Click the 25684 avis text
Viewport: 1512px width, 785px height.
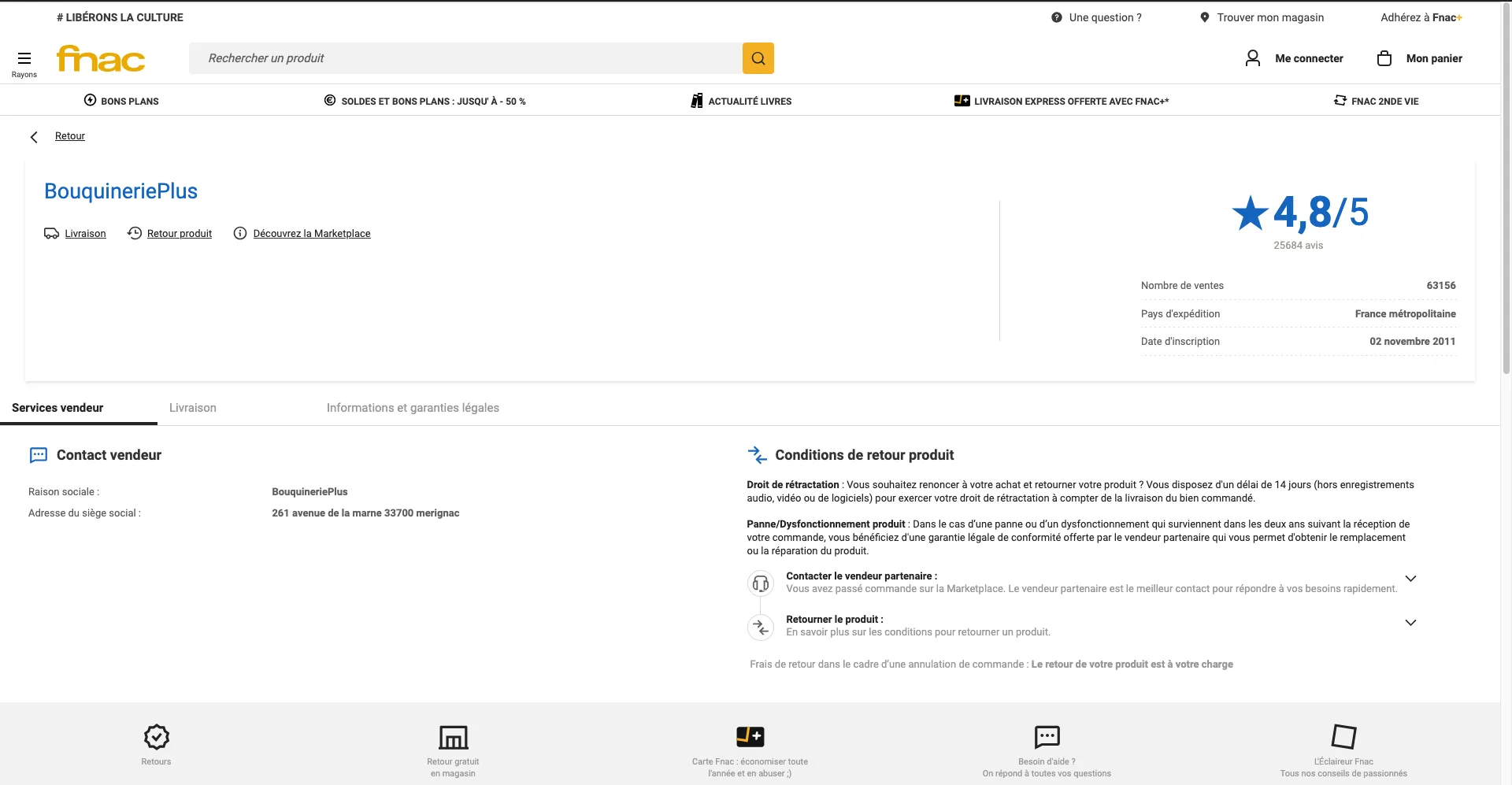[x=1298, y=246]
